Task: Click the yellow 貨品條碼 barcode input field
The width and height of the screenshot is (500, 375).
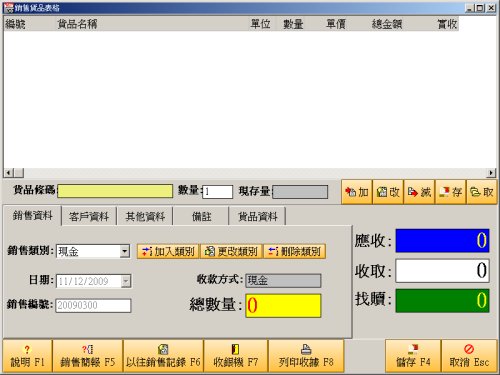Action: pos(115,191)
